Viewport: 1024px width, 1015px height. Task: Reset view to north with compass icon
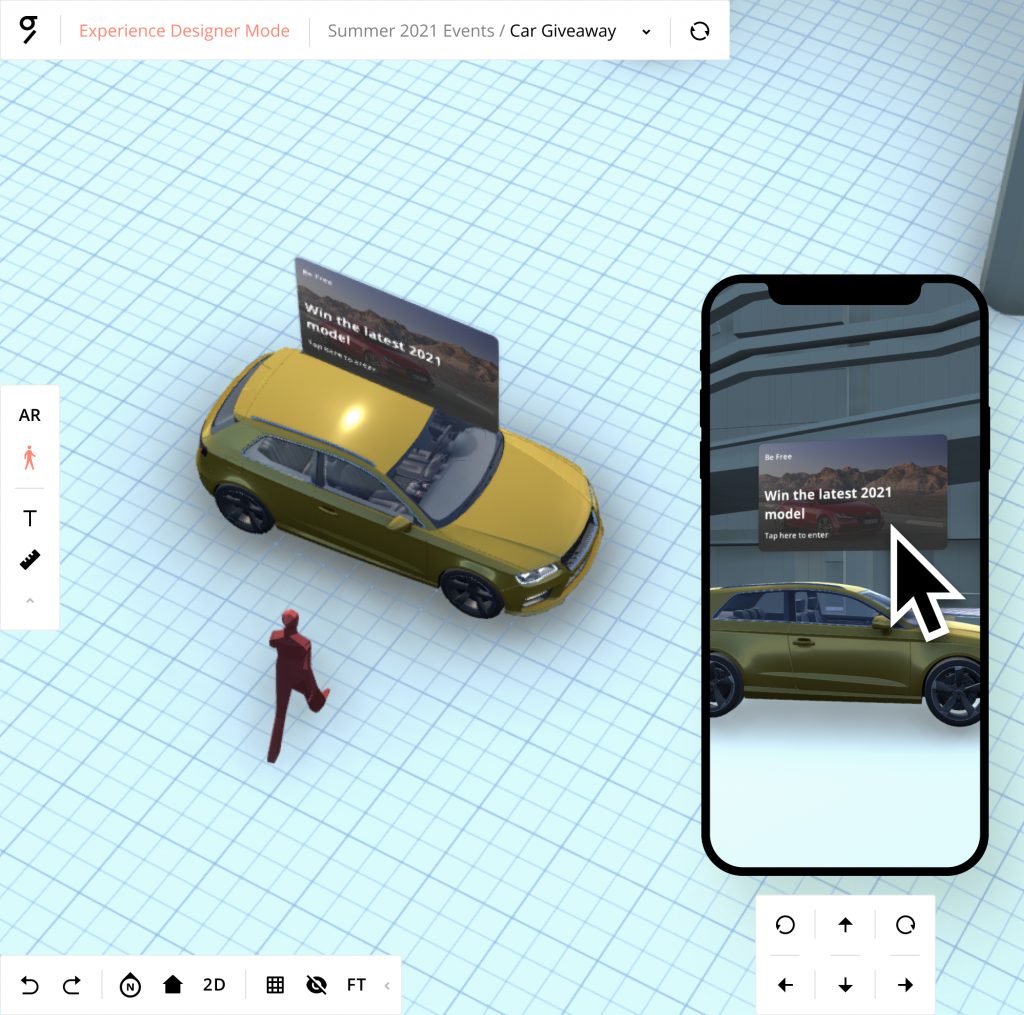click(130, 985)
